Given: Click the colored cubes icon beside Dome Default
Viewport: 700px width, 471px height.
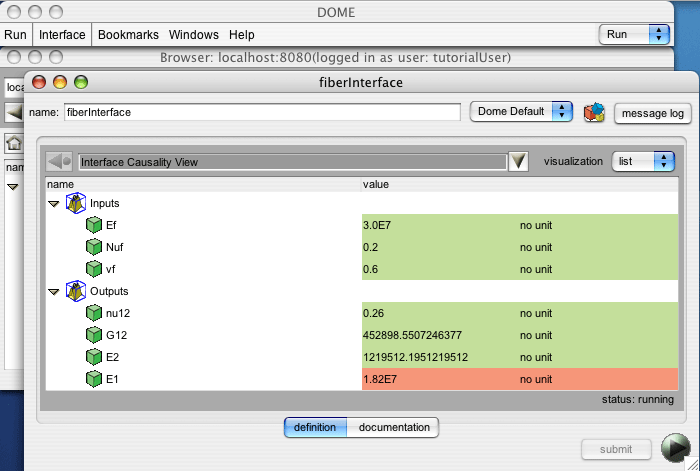Looking at the screenshot, I should tap(594, 113).
